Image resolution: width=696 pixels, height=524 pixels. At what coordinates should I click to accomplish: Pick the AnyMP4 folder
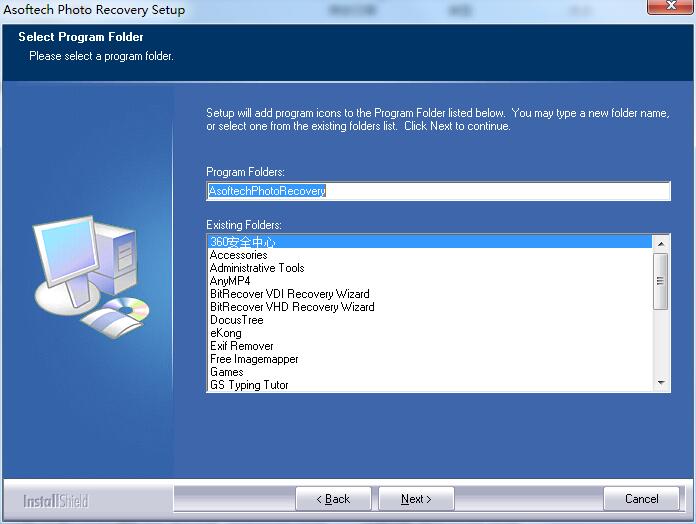pos(430,281)
